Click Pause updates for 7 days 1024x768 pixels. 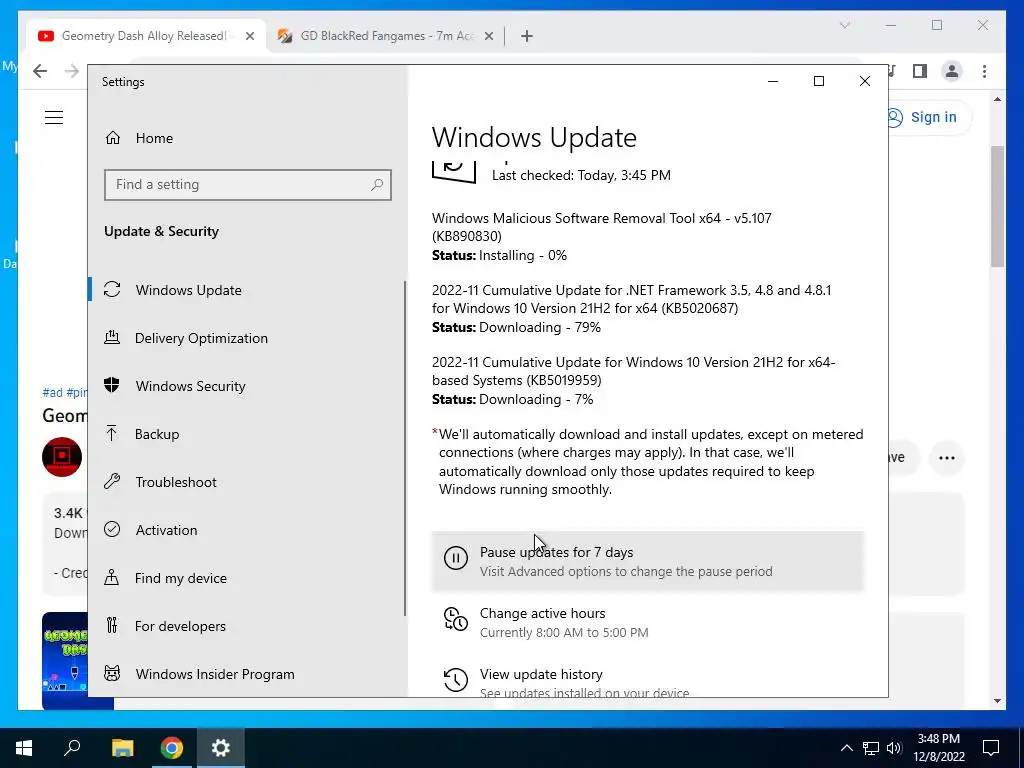tap(648, 561)
